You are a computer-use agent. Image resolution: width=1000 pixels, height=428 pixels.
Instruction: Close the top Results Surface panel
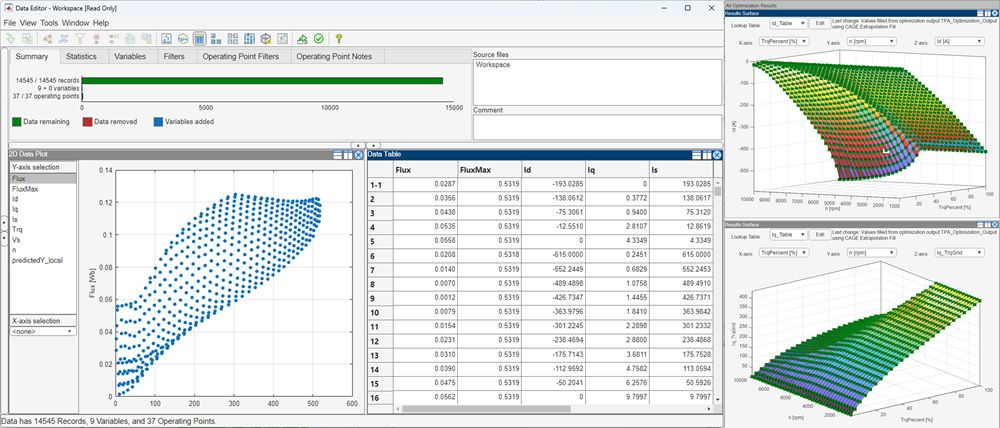click(994, 13)
